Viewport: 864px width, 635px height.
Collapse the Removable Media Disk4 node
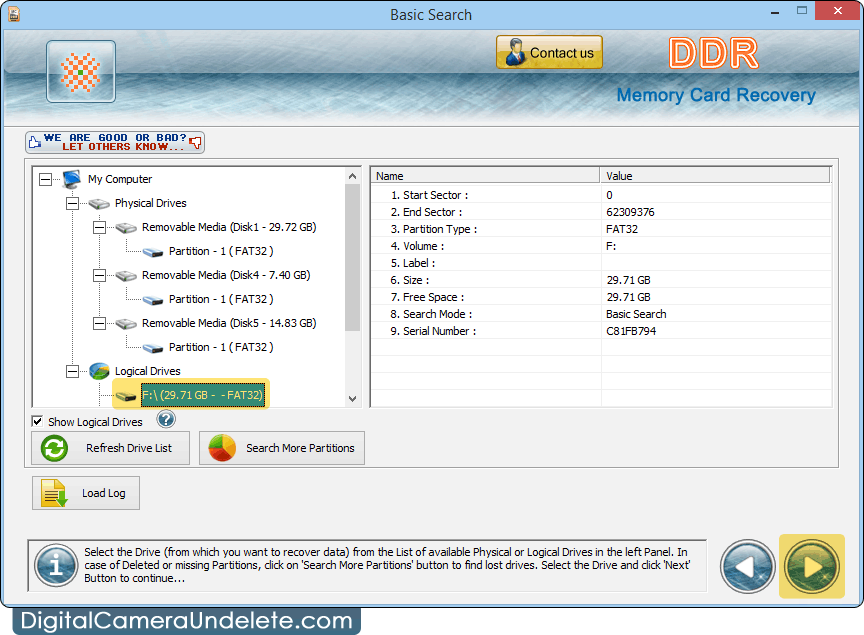[x=99, y=275]
